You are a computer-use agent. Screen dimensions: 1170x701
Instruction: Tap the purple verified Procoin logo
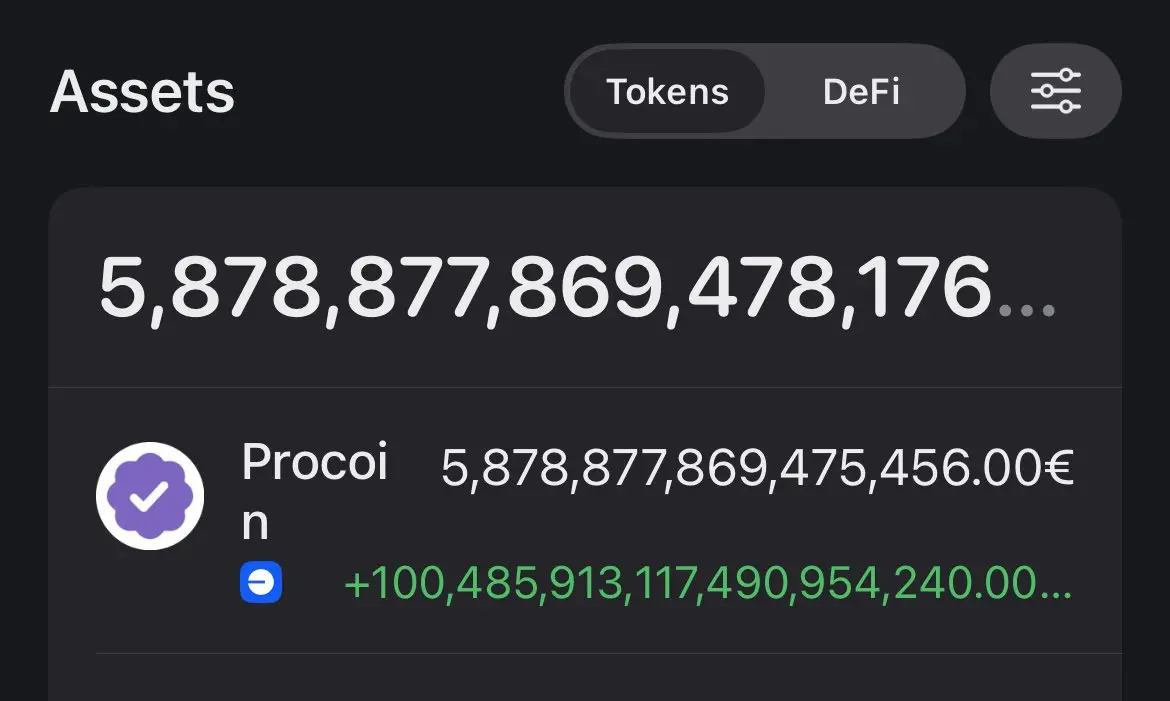pos(150,496)
